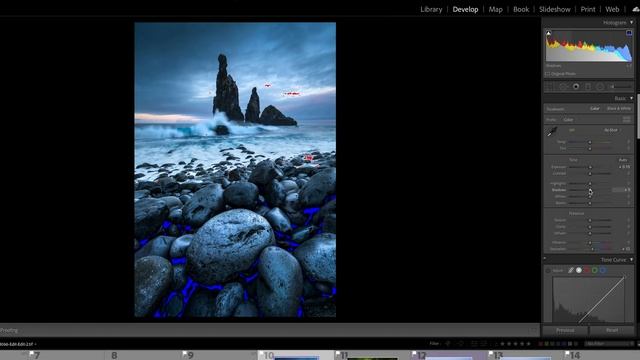Collapse the Histogram panel

click(x=631, y=22)
